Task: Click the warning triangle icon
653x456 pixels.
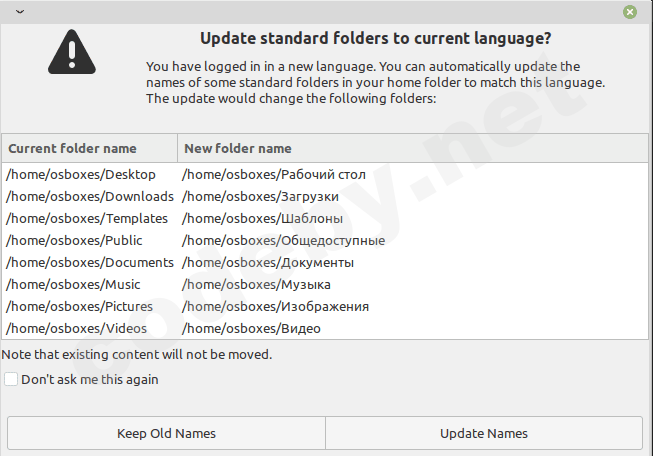Action: click(70, 47)
